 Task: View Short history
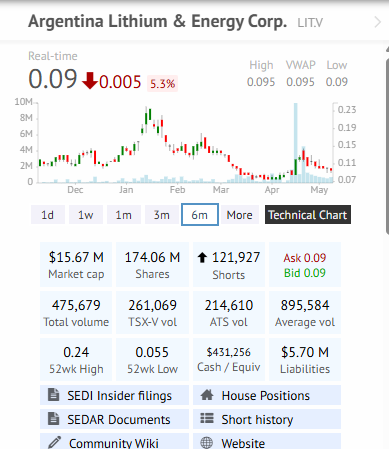pyautogui.click(x=267, y=419)
